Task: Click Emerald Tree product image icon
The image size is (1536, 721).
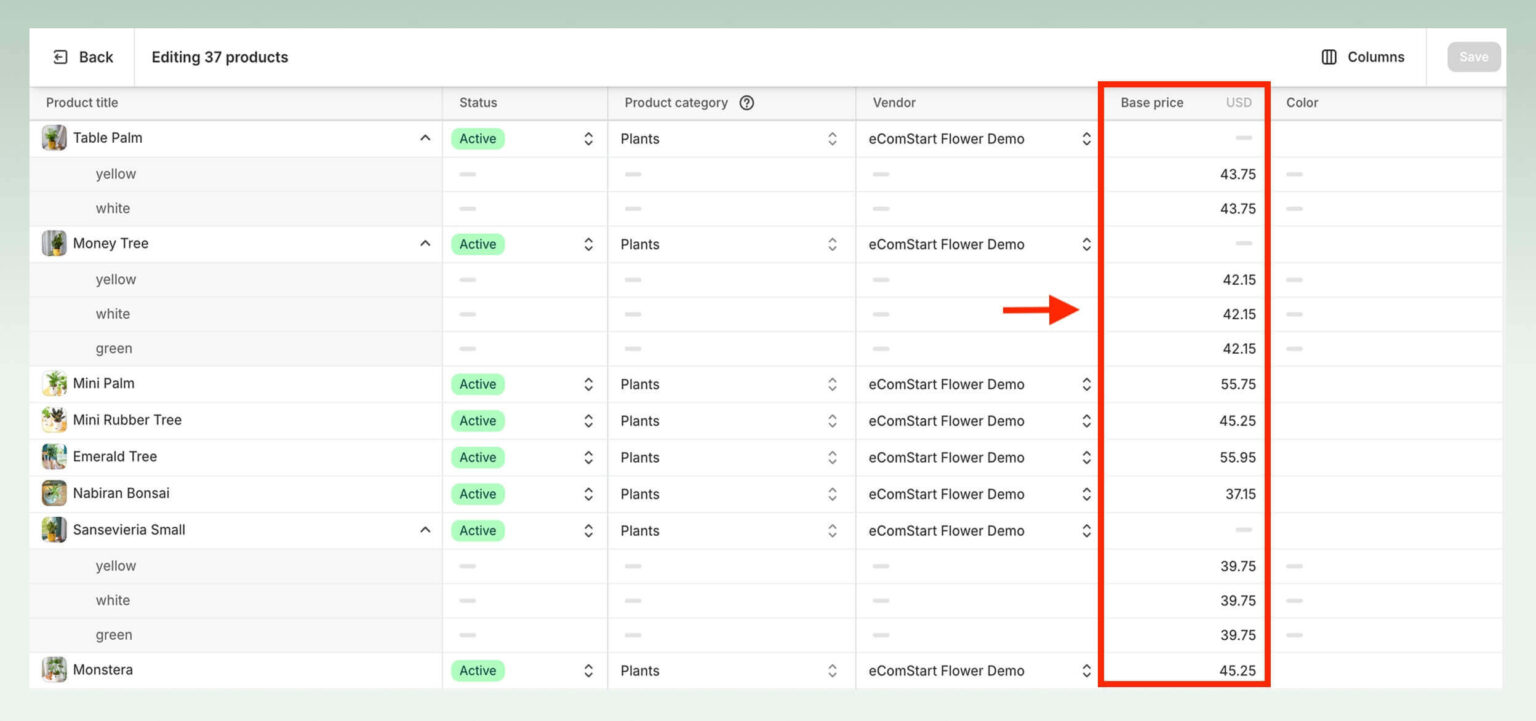Action: pyautogui.click(x=54, y=456)
